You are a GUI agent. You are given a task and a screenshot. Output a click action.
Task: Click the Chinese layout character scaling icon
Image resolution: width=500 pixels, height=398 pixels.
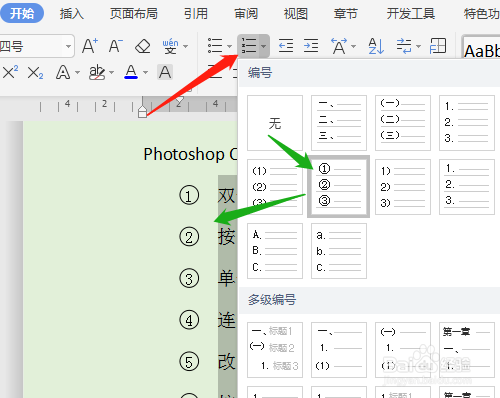click(x=339, y=46)
